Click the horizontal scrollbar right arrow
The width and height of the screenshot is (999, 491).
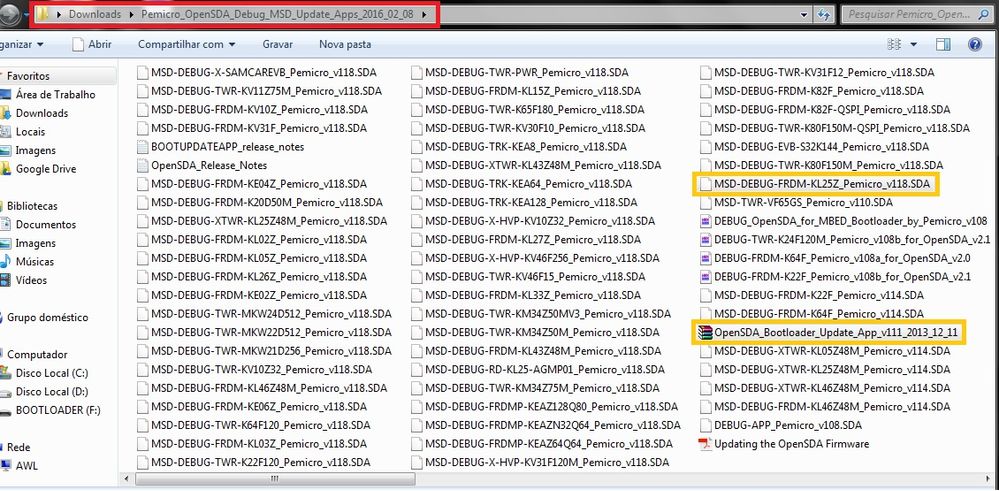pyautogui.click(x=989, y=478)
